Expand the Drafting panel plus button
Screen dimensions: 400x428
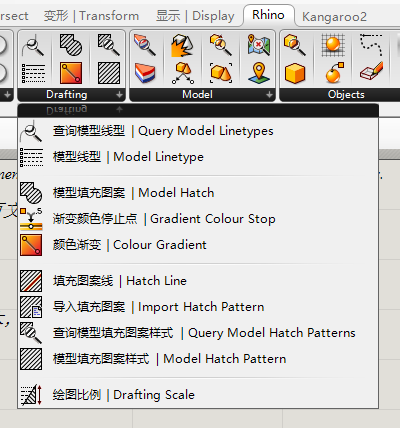pyautogui.click(x=119, y=95)
